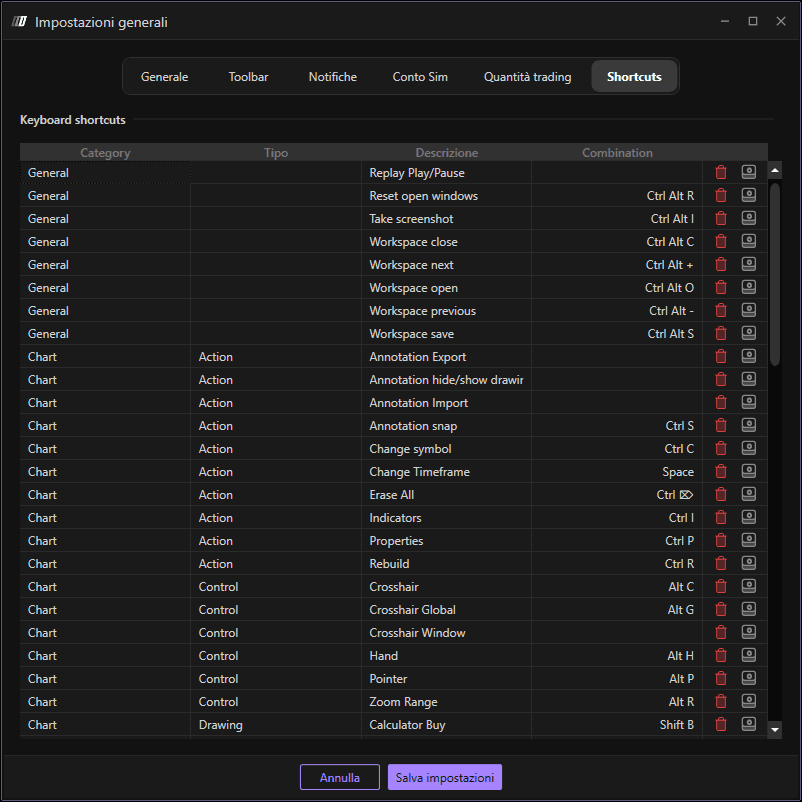Sort by the Category column header
The image size is (802, 802).
[105, 152]
